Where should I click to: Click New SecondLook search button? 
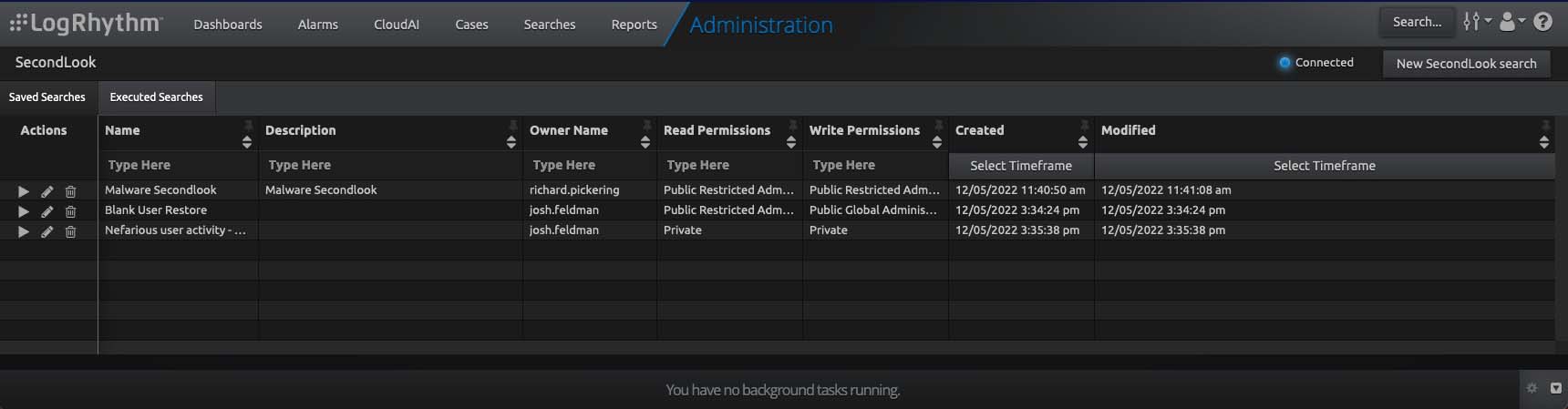point(1466,64)
